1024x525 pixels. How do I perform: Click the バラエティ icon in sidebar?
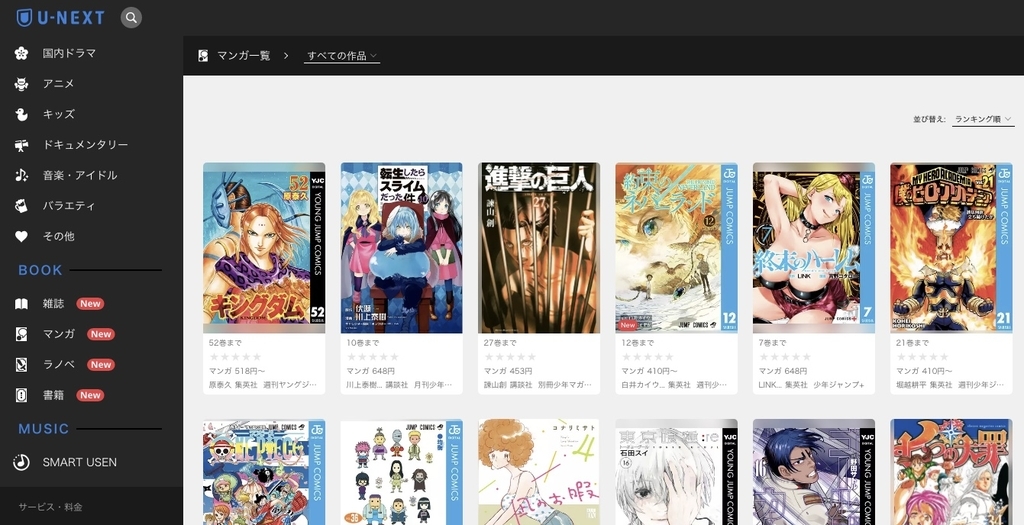(22, 206)
